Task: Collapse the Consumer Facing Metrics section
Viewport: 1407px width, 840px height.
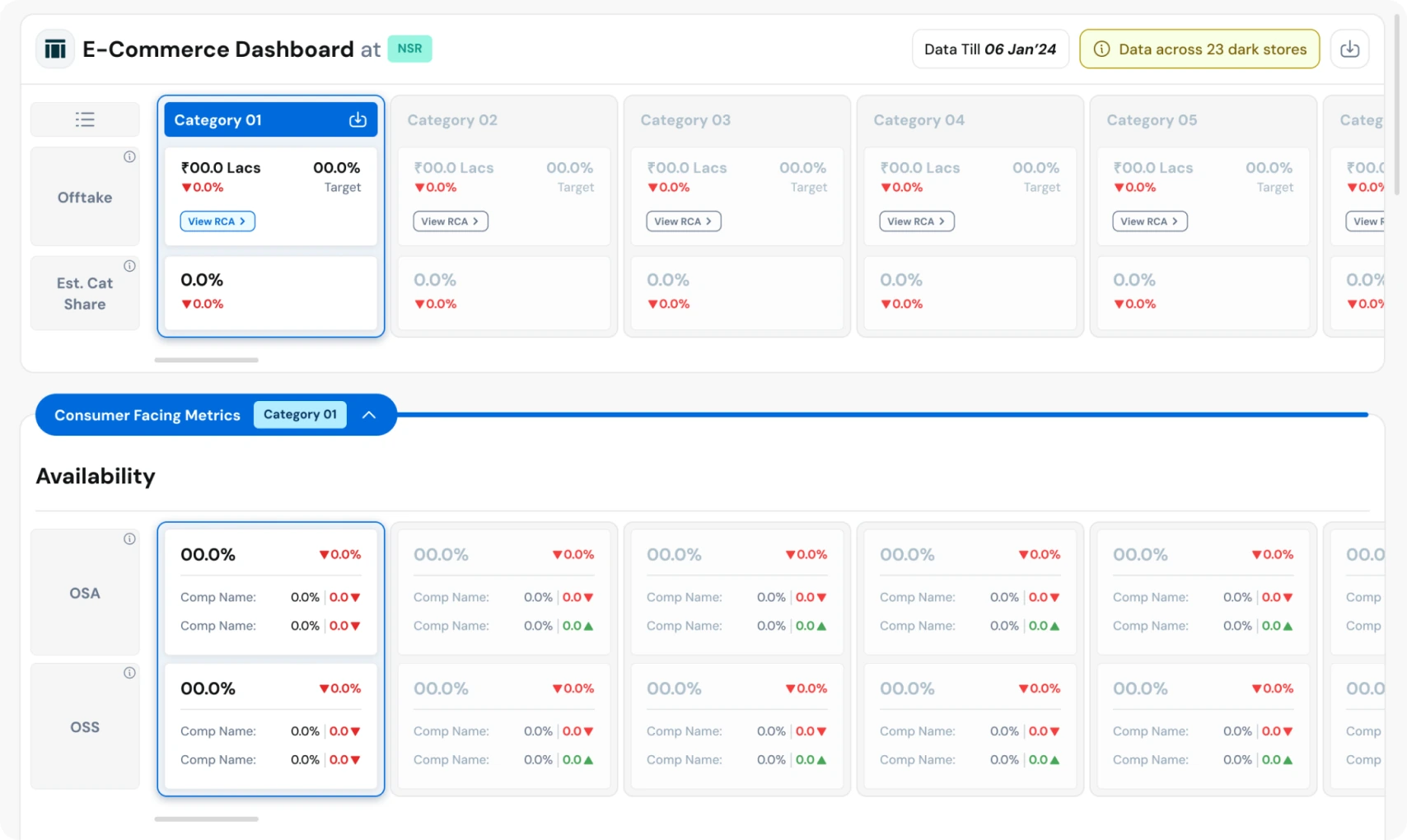Action: pos(369,415)
